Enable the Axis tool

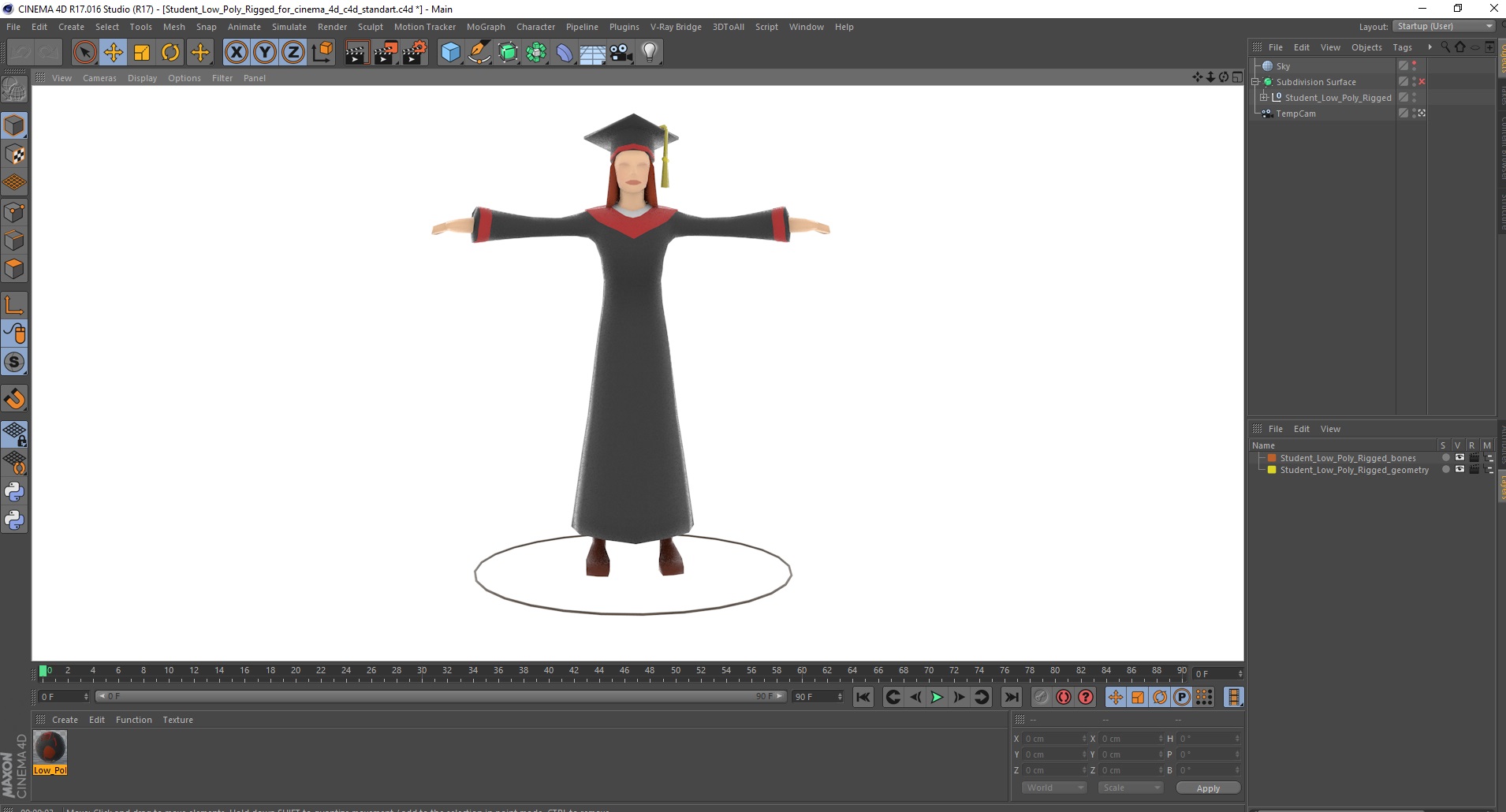tap(14, 304)
